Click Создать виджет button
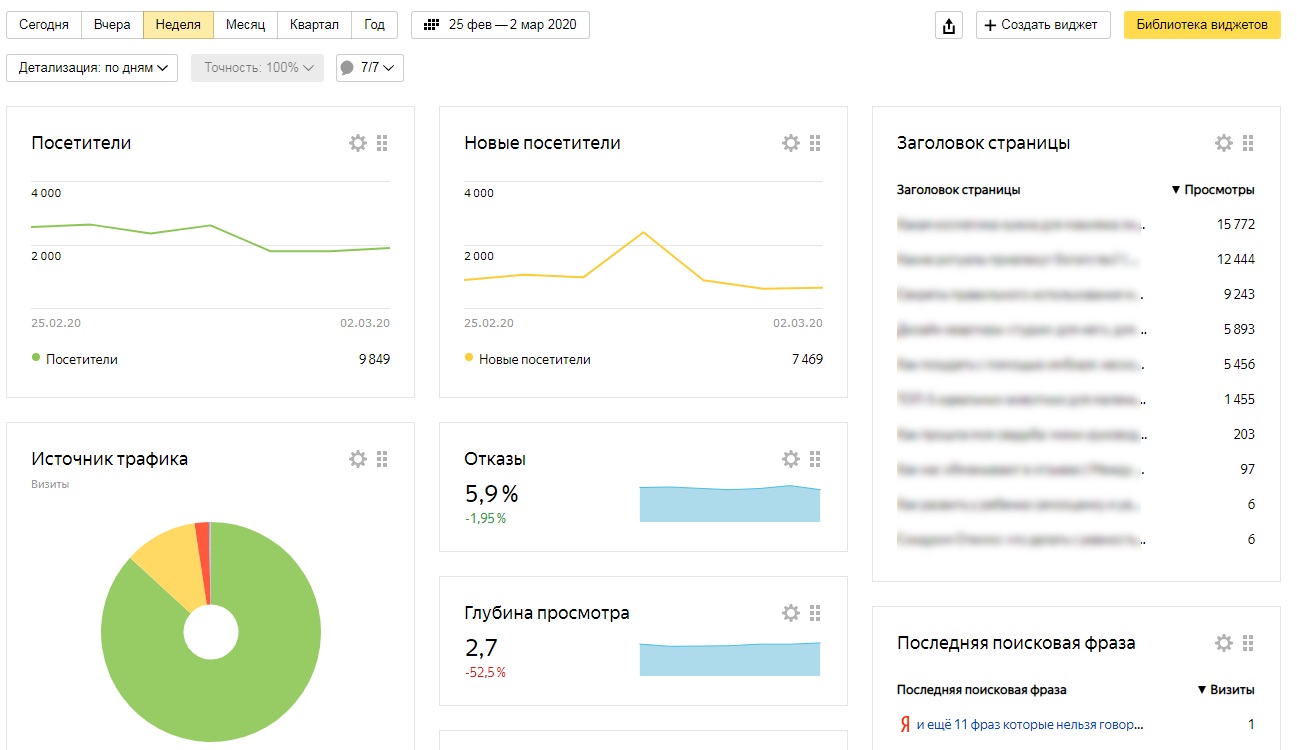Viewport: 1297px width, 750px height. tap(1042, 25)
